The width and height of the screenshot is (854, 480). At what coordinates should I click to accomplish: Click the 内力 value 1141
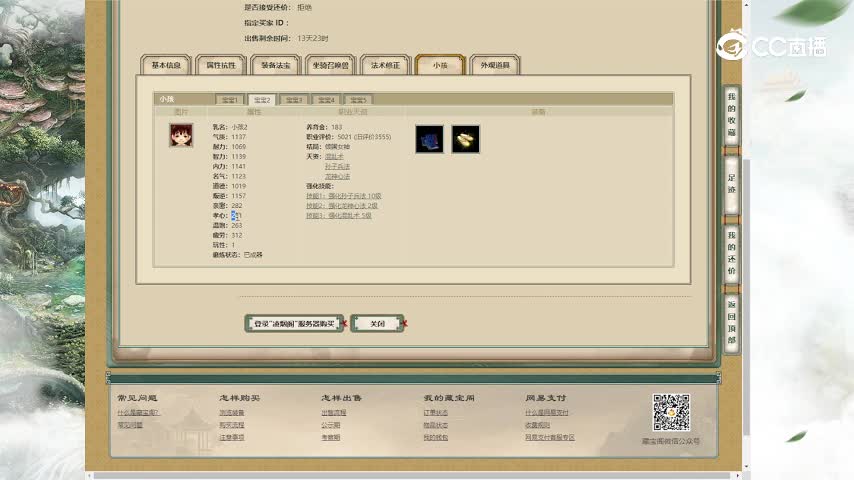coord(239,166)
